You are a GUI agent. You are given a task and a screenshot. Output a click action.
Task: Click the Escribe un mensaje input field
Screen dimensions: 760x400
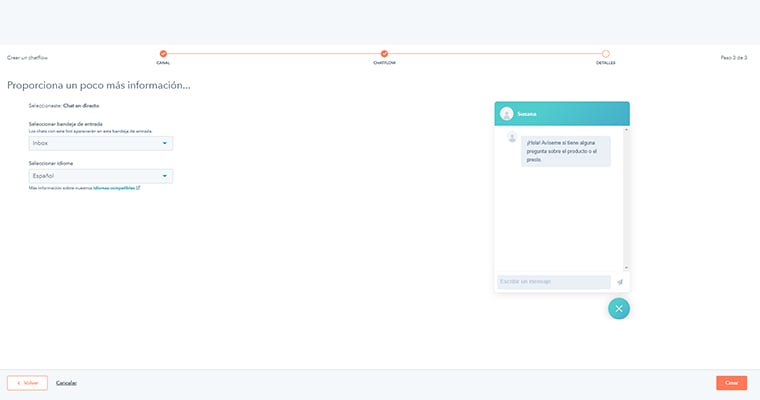(553, 282)
